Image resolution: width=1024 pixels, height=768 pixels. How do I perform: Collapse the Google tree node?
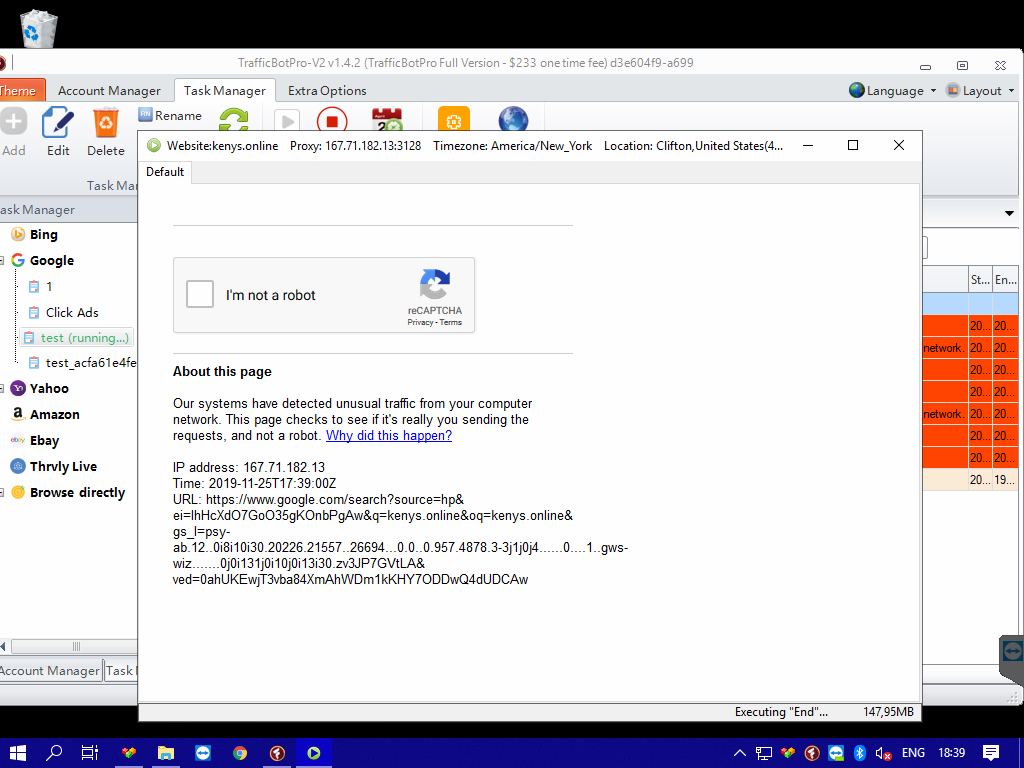click(3, 260)
